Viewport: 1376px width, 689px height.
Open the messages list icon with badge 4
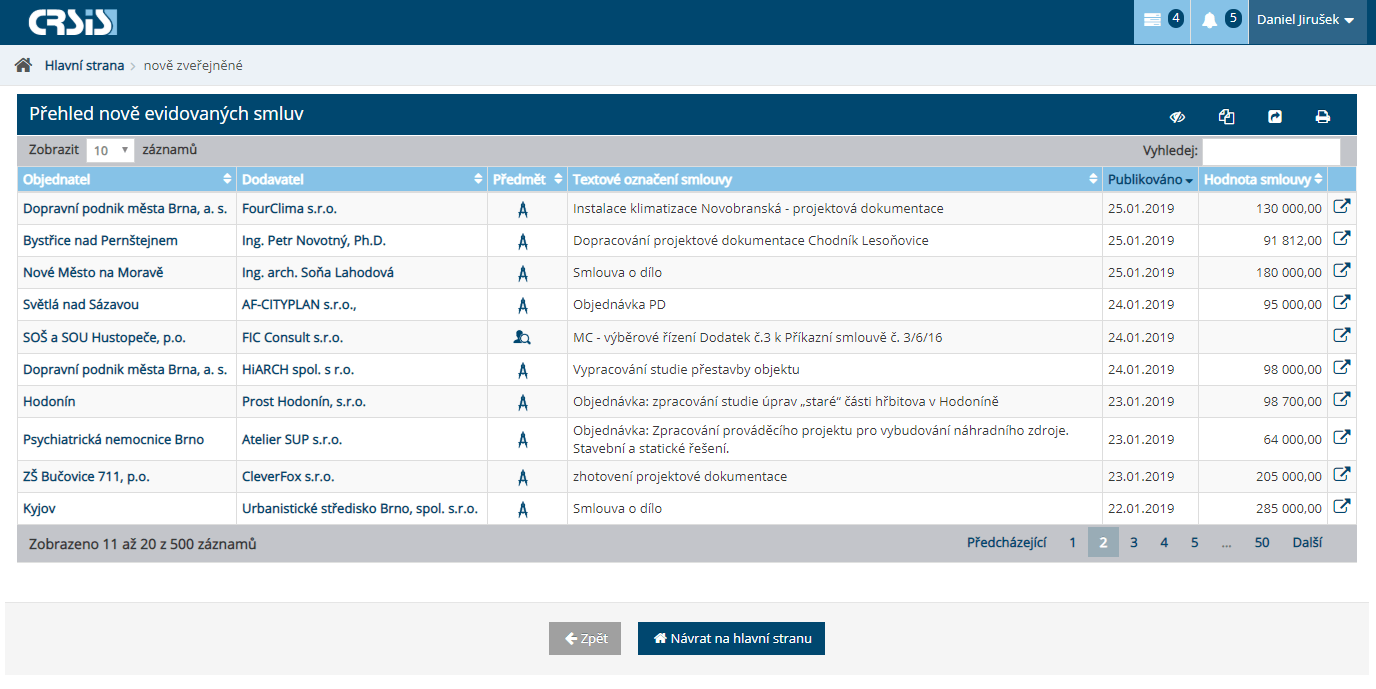pyautogui.click(x=1161, y=21)
